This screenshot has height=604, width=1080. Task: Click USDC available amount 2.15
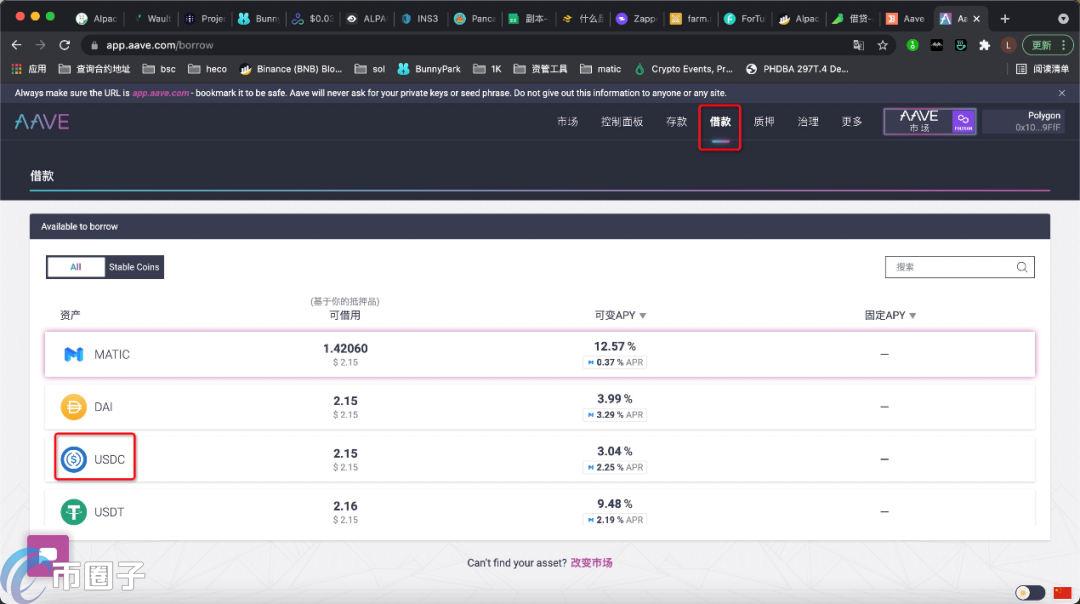pyautogui.click(x=345, y=453)
